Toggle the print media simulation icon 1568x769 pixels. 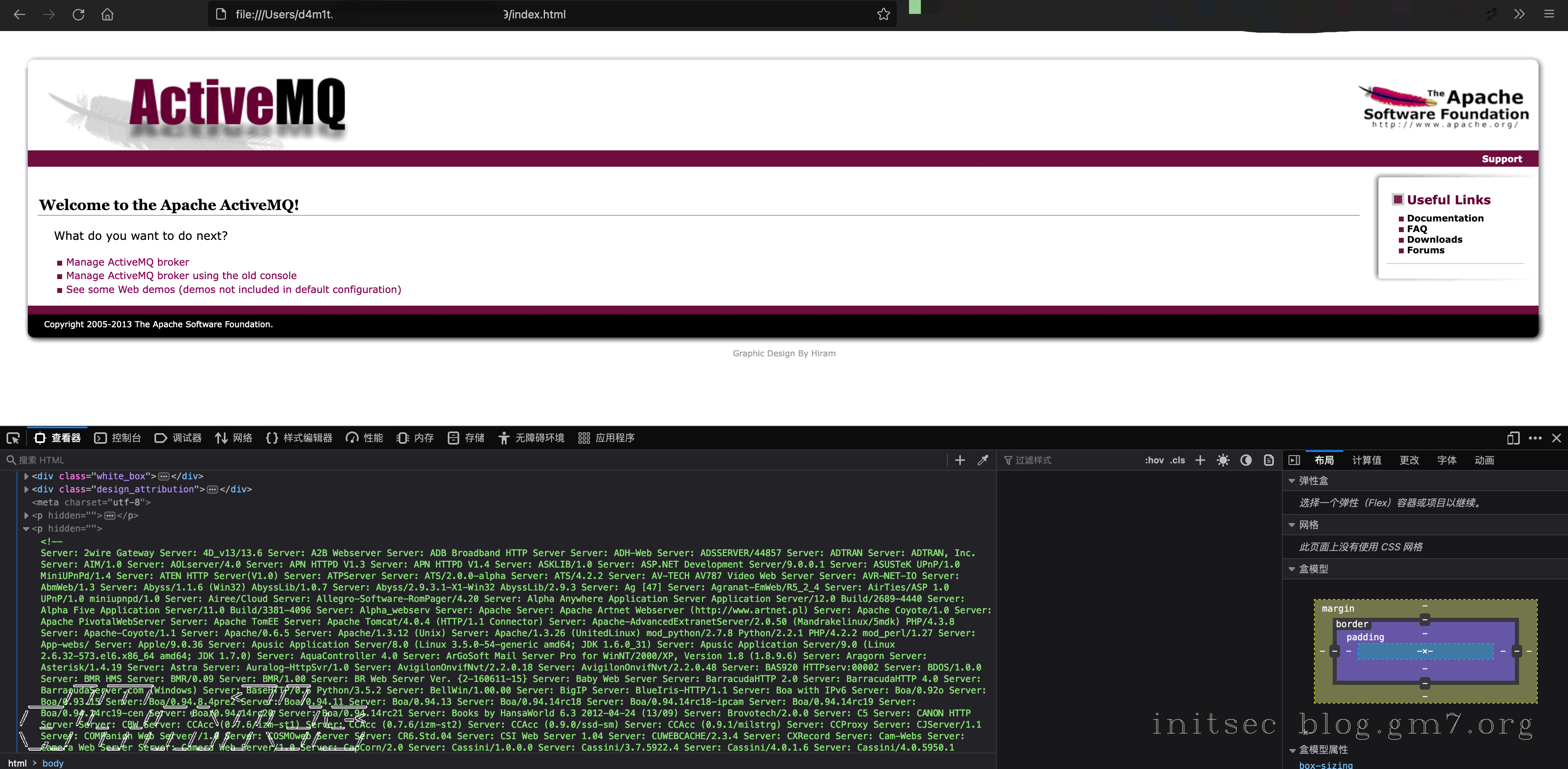pyautogui.click(x=1269, y=461)
